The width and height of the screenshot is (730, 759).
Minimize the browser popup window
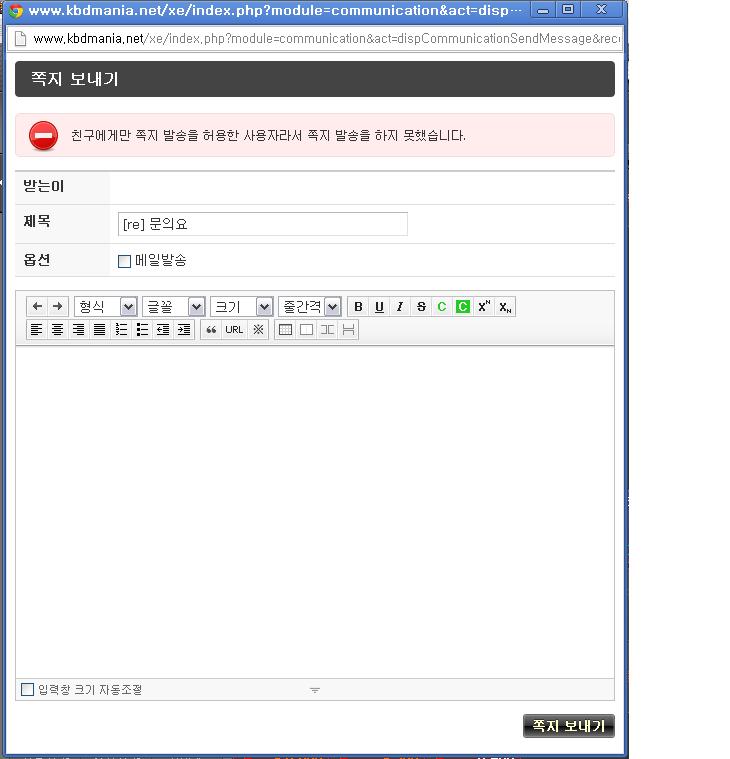pyautogui.click(x=543, y=10)
